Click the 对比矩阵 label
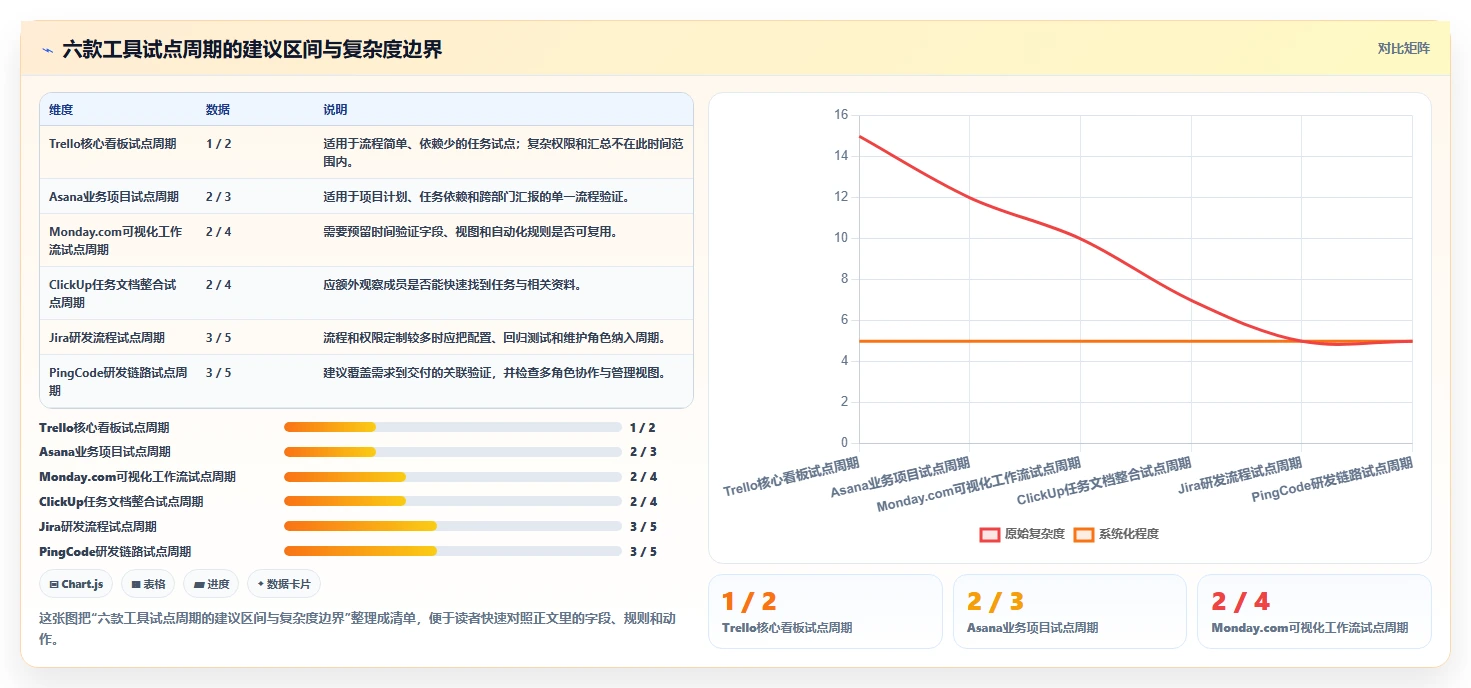1471x688 pixels. click(x=1404, y=48)
